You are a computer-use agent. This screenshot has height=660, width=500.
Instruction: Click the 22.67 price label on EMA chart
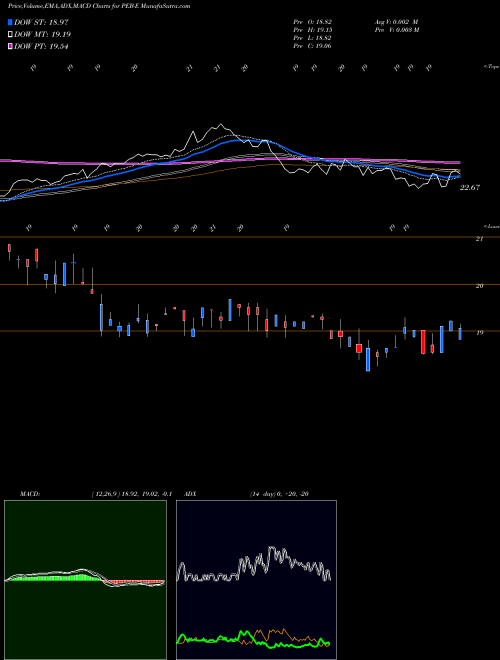[x=470, y=188]
